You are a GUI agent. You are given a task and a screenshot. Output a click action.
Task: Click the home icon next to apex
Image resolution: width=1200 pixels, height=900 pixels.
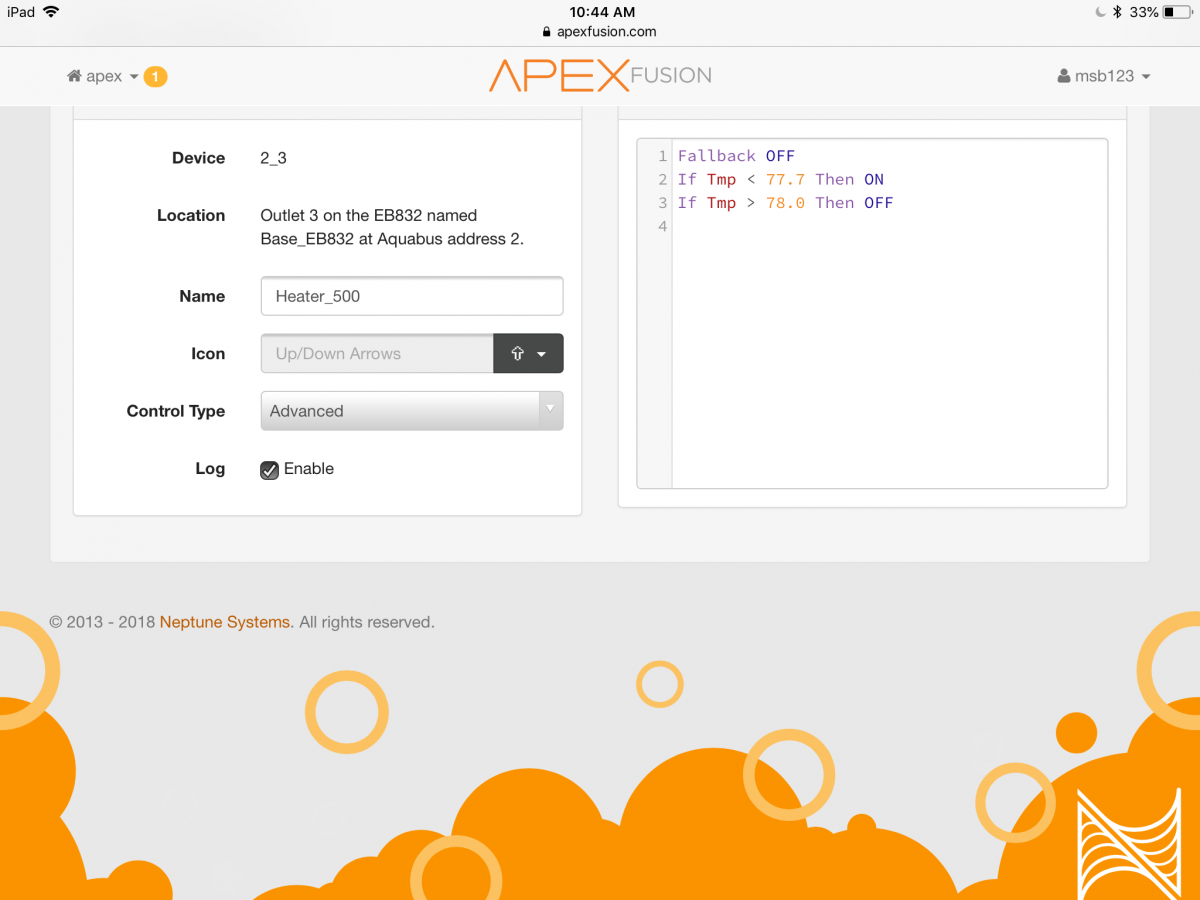[x=74, y=77]
